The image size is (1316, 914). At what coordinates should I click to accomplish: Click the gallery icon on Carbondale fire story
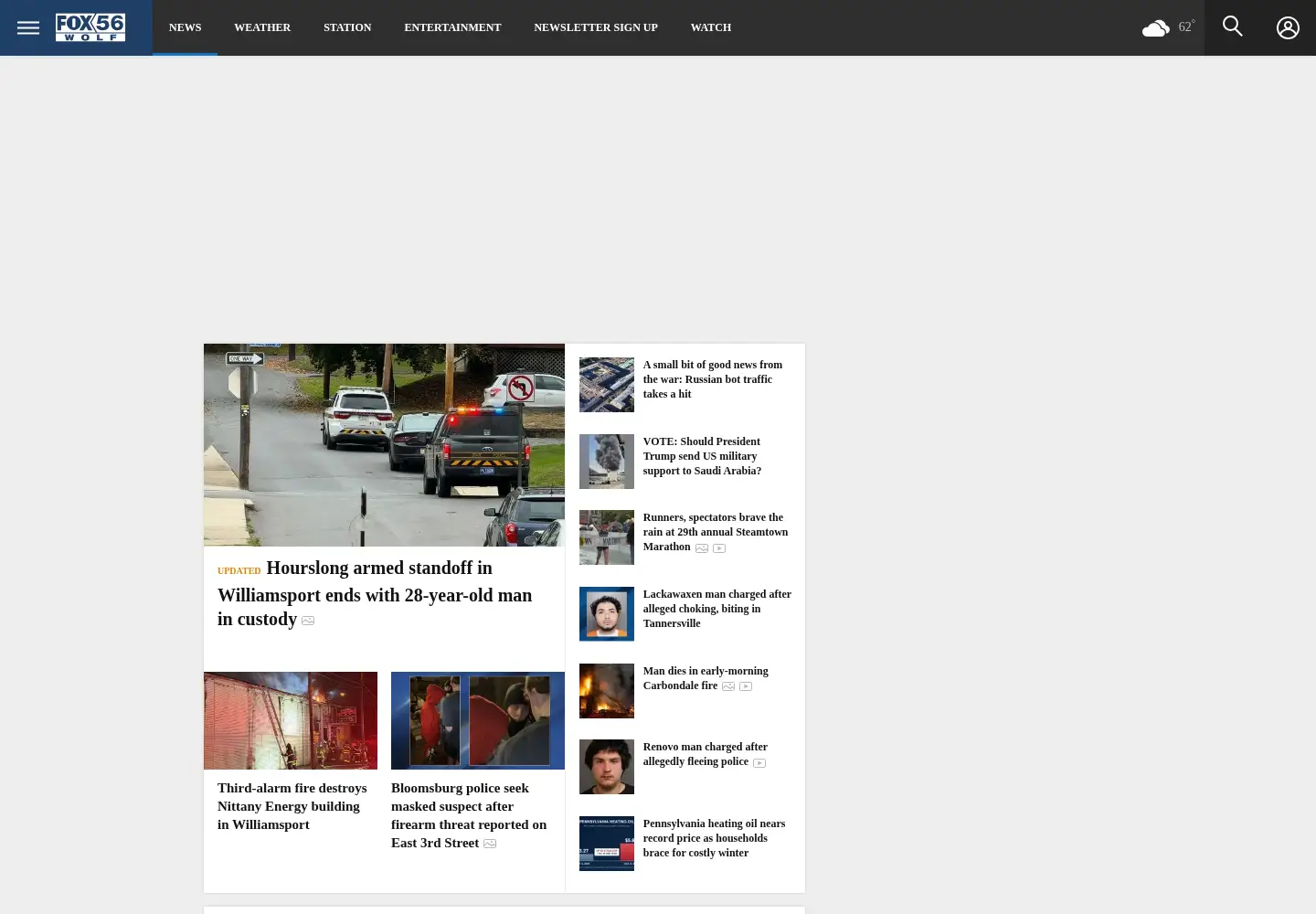[x=728, y=686]
